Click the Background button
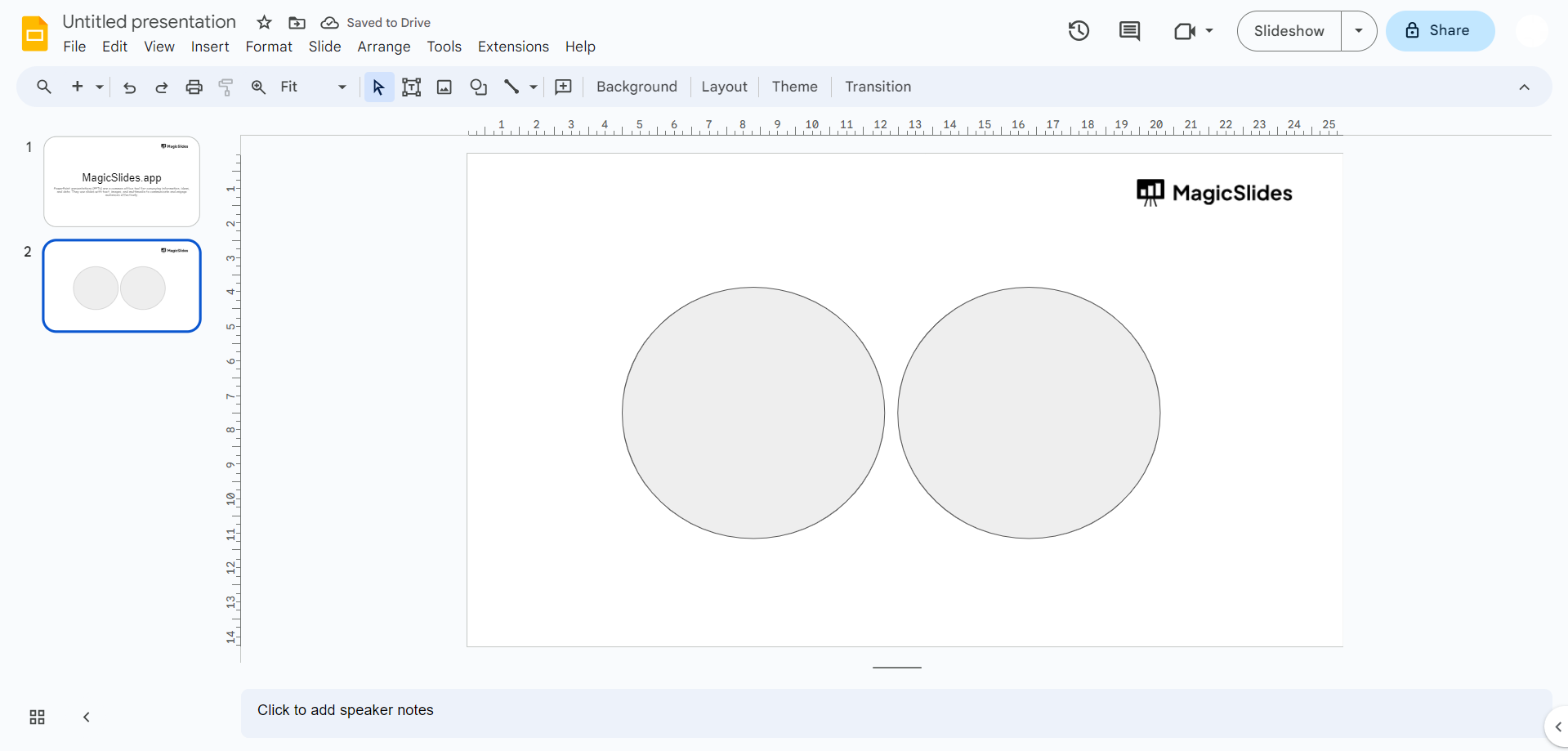Image resolution: width=1568 pixels, height=751 pixels. click(x=637, y=87)
